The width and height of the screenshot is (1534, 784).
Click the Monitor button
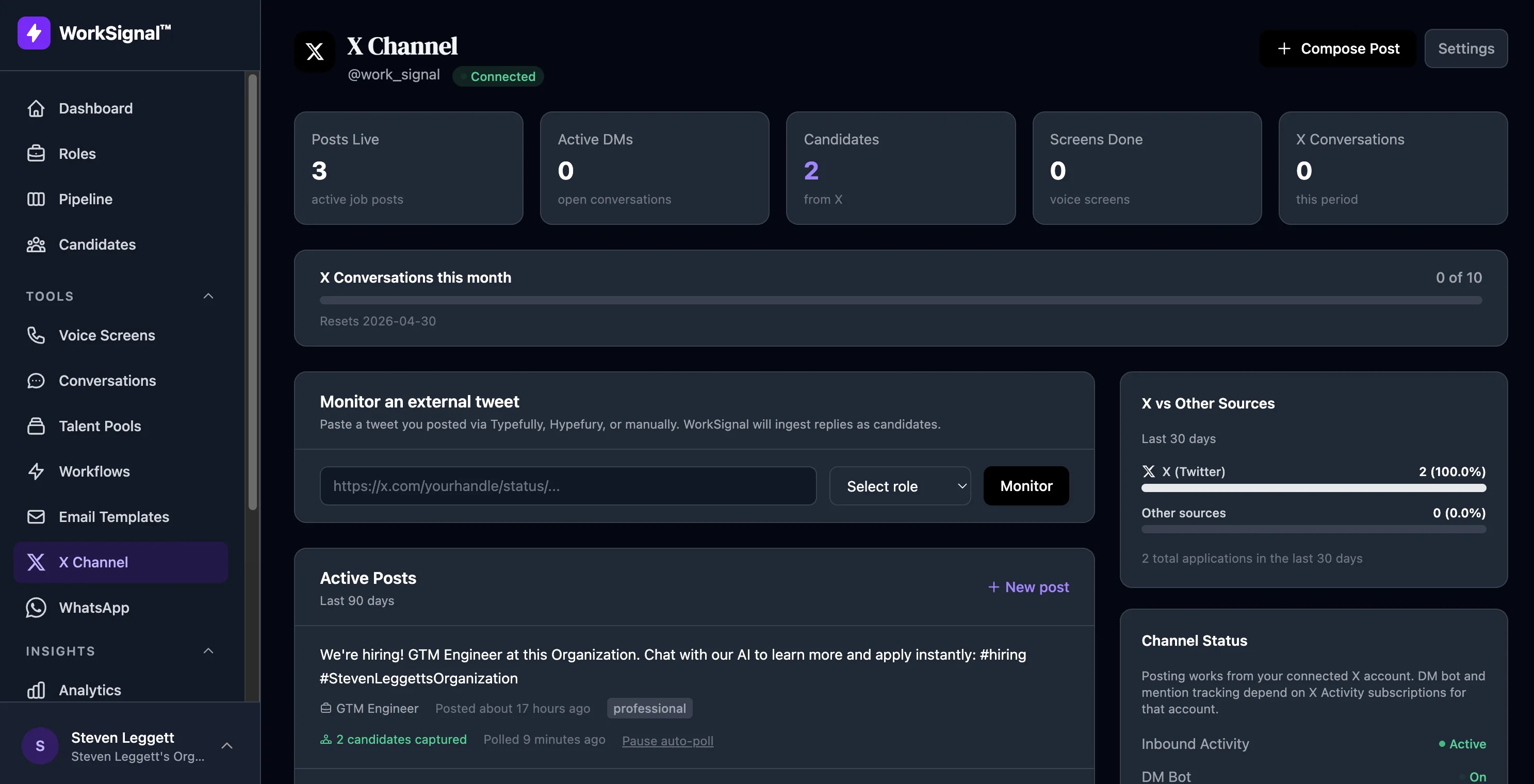click(1026, 486)
